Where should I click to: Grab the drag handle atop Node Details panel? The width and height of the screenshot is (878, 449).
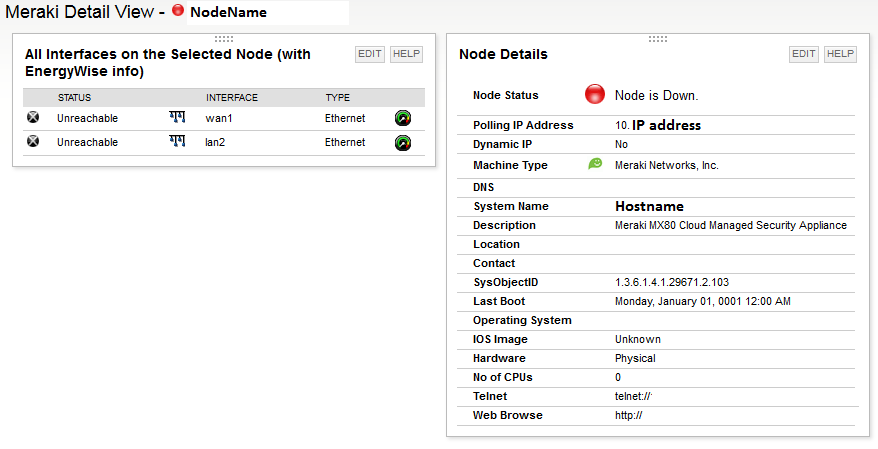click(x=658, y=39)
